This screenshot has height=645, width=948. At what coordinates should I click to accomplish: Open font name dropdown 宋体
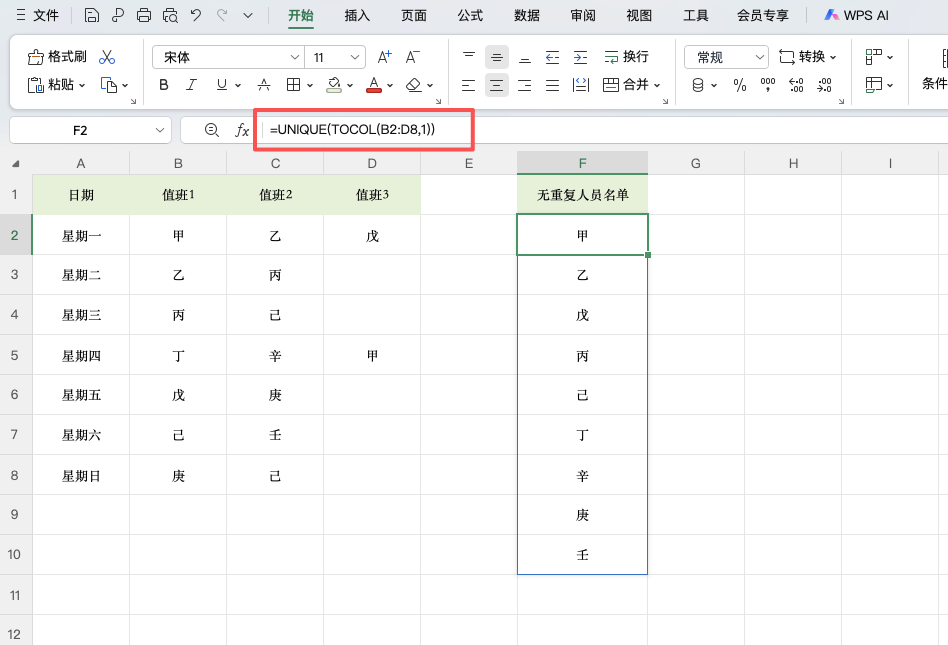tap(294, 57)
